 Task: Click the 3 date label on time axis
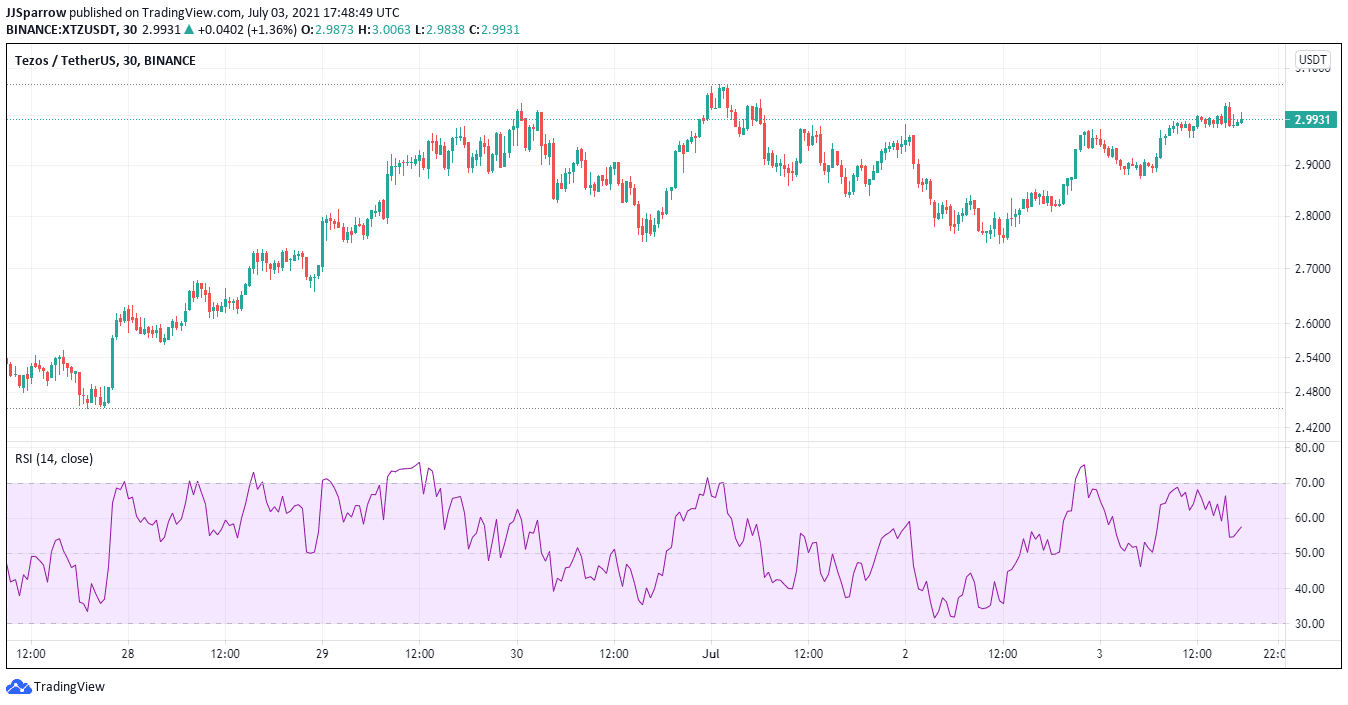click(1099, 654)
